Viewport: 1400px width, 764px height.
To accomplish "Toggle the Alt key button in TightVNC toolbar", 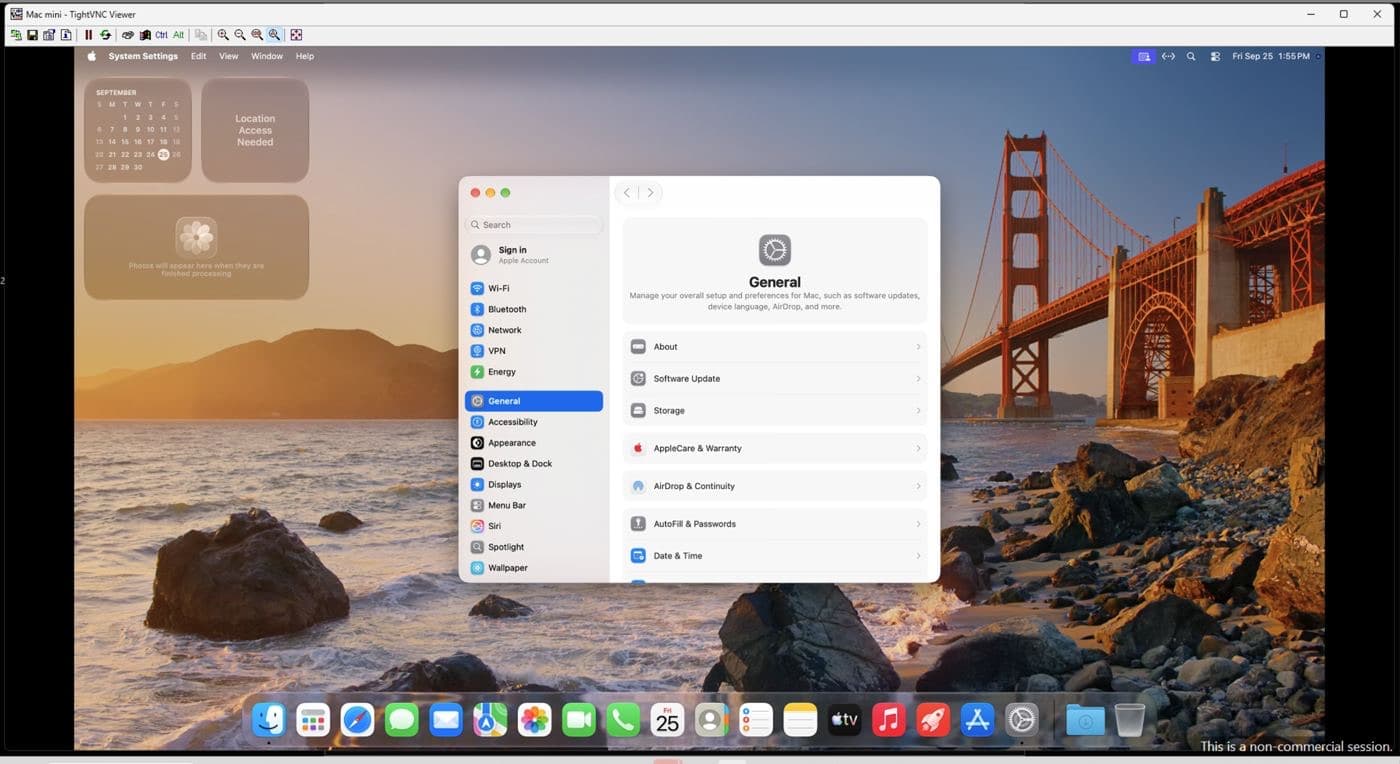I will [x=178, y=35].
